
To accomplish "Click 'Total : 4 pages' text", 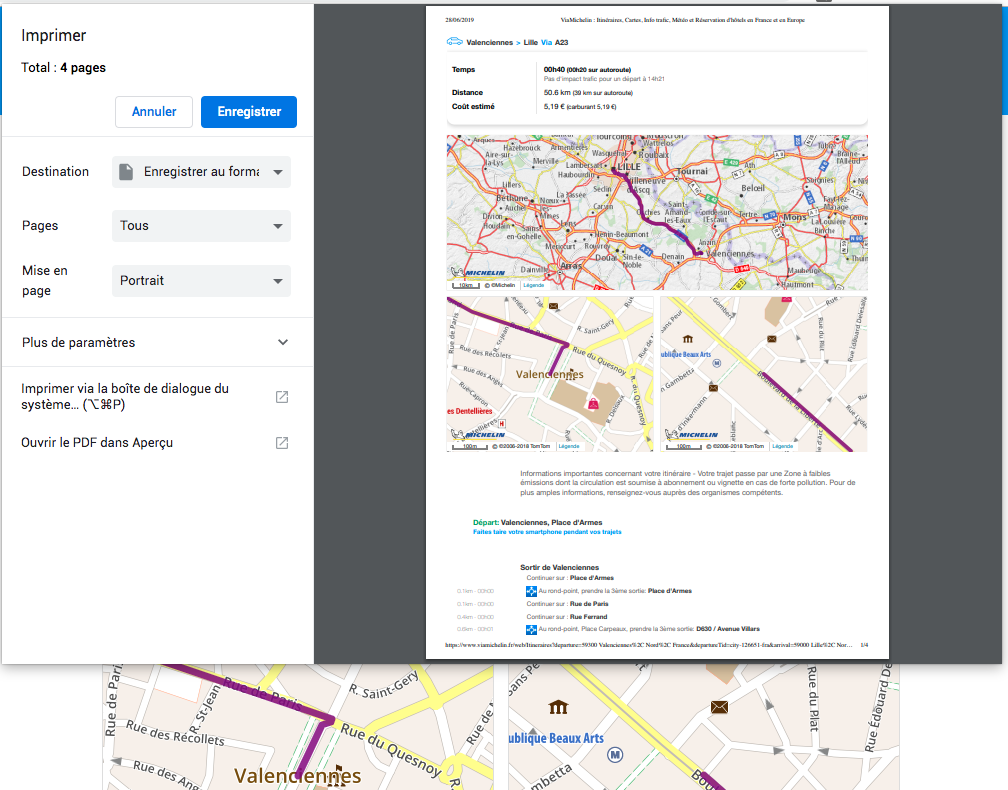I will click(x=63, y=67).
